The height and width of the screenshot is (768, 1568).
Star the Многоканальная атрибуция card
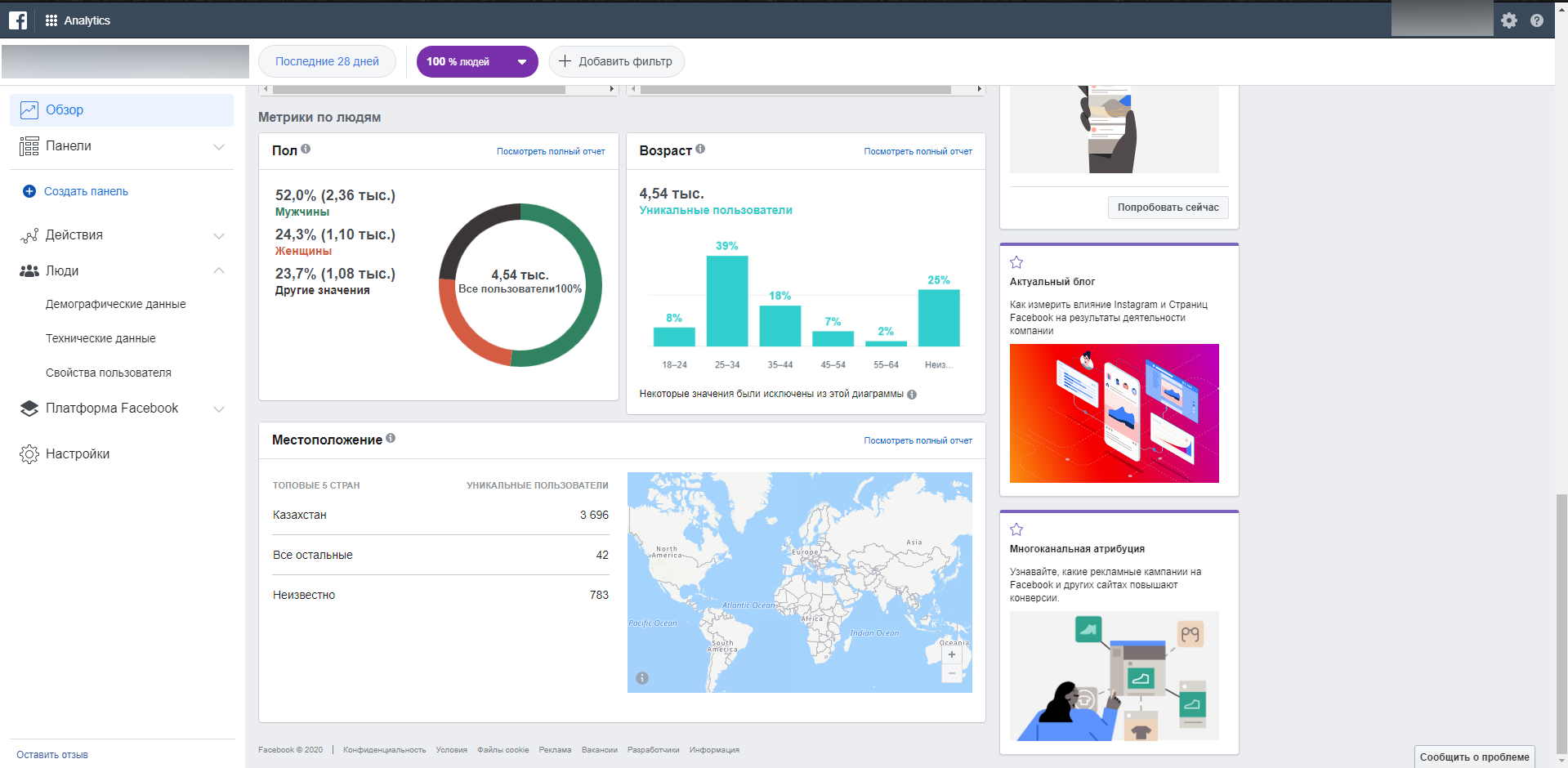pos(1016,529)
